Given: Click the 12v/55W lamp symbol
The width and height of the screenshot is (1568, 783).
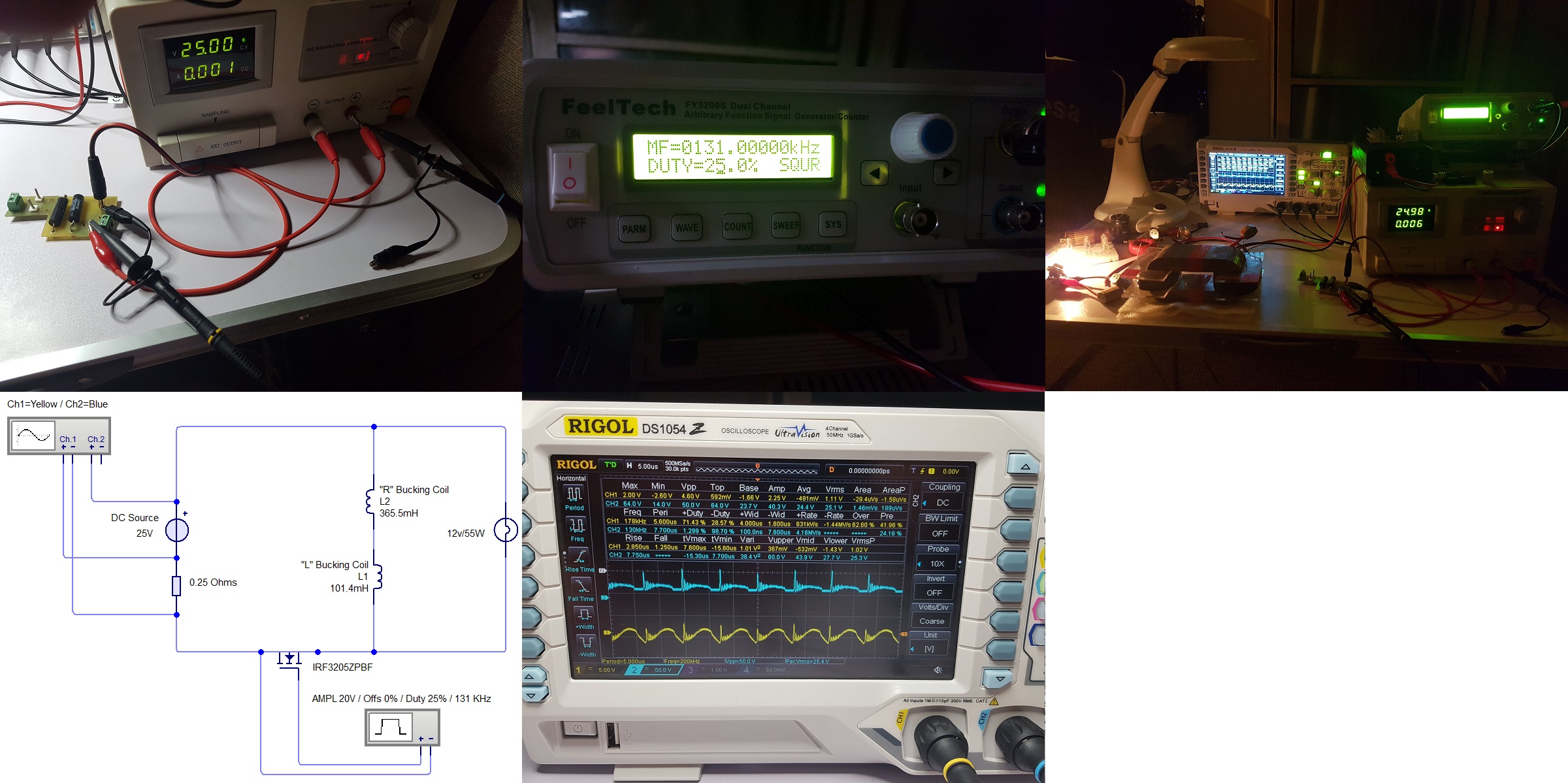Looking at the screenshot, I should click(x=506, y=530).
